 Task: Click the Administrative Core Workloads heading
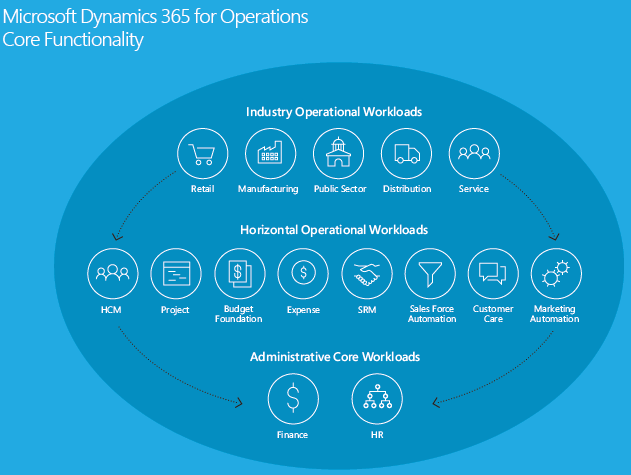[x=335, y=357]
